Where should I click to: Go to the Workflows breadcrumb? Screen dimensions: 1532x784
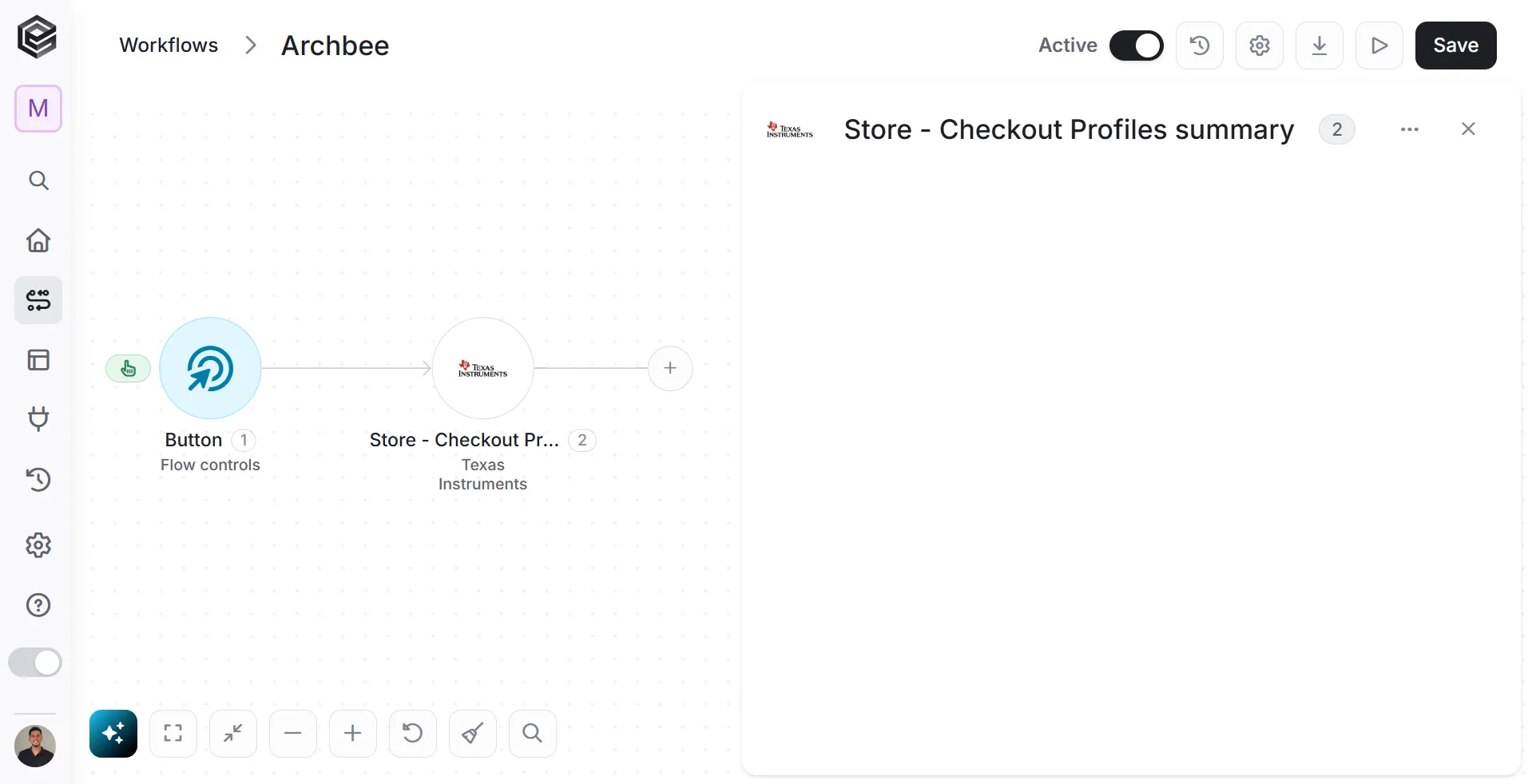[x=169, y=46]
